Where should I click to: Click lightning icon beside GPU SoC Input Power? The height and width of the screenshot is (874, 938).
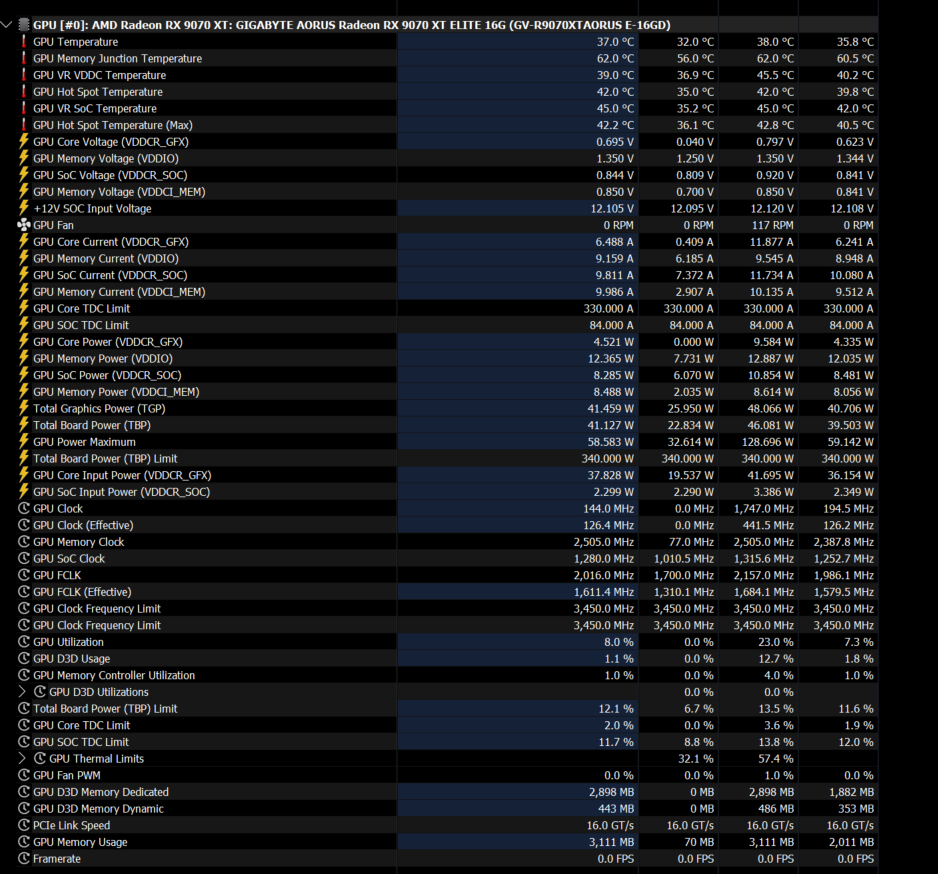coord(24,492)
